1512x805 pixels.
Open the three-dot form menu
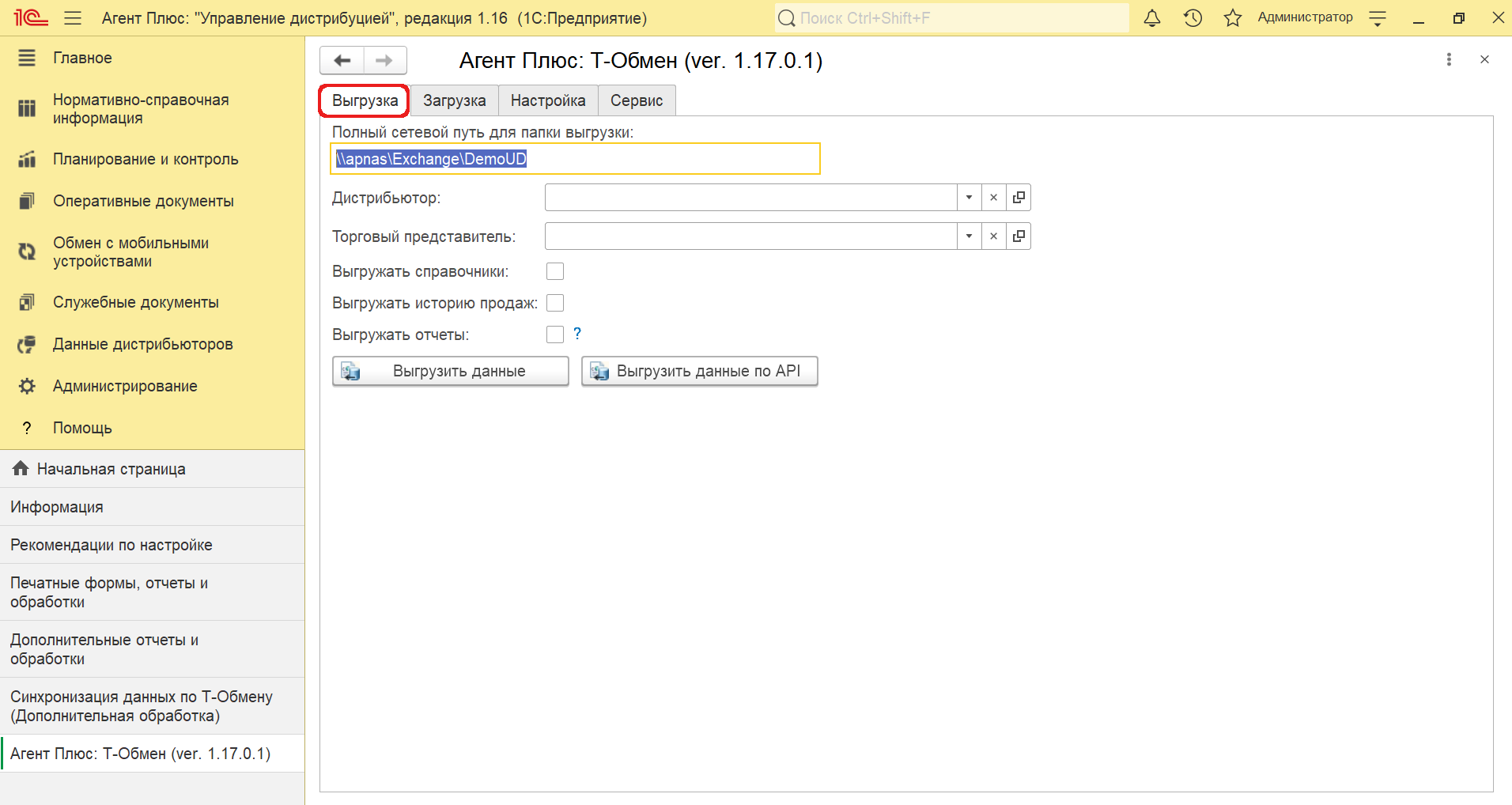(x=1449, y=59)
